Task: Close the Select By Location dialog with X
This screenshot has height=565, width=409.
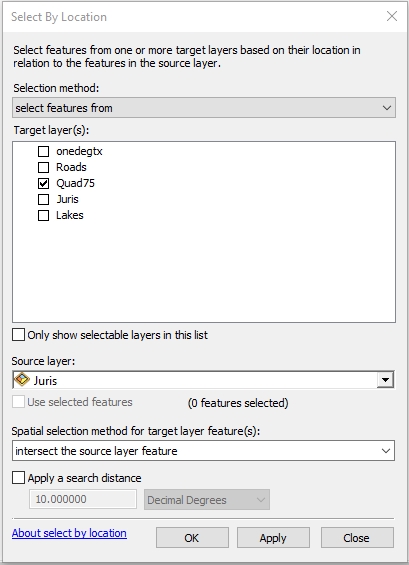Action: click(x=392, y=16)
